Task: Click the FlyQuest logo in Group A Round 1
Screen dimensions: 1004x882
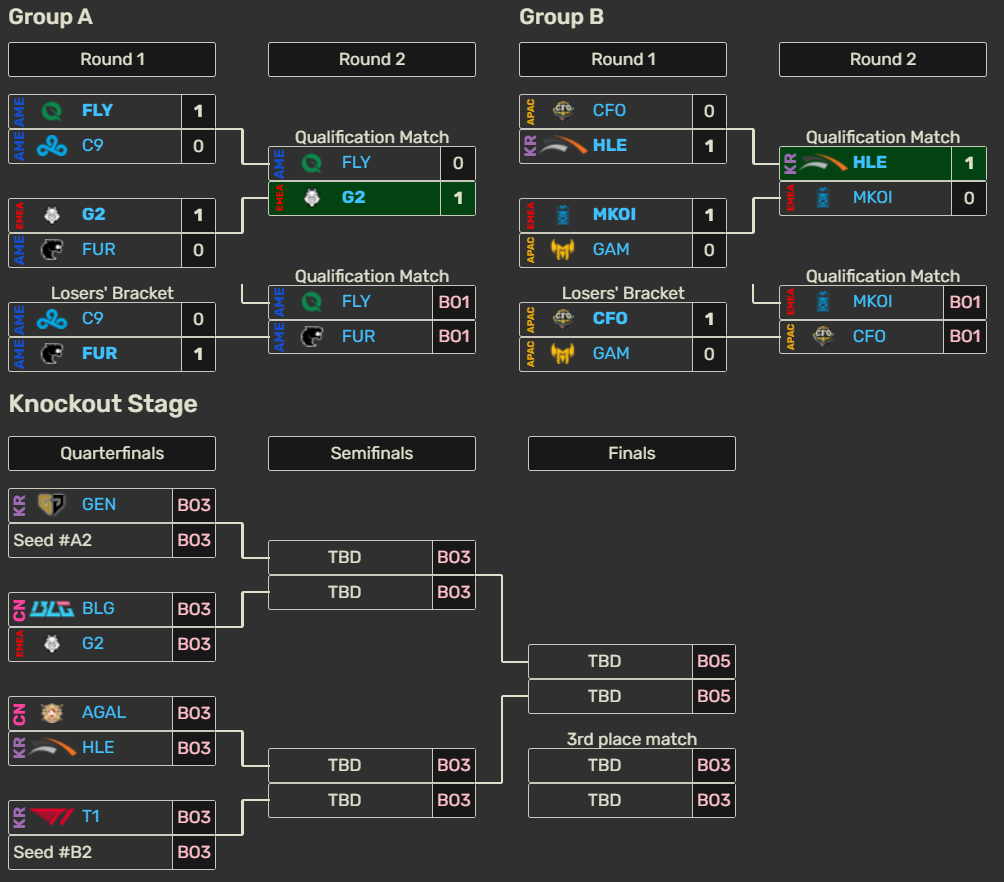Action: (x=52, y=111)
